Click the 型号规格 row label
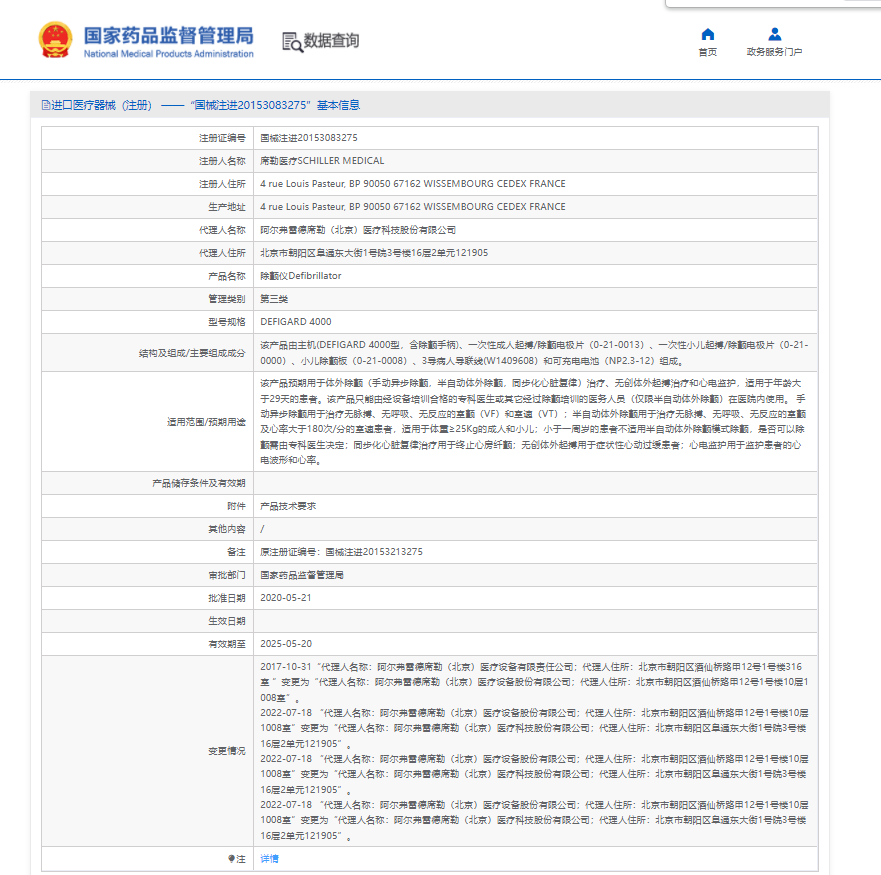The width and height of the screenshot is (881, 875). [226, 321]
